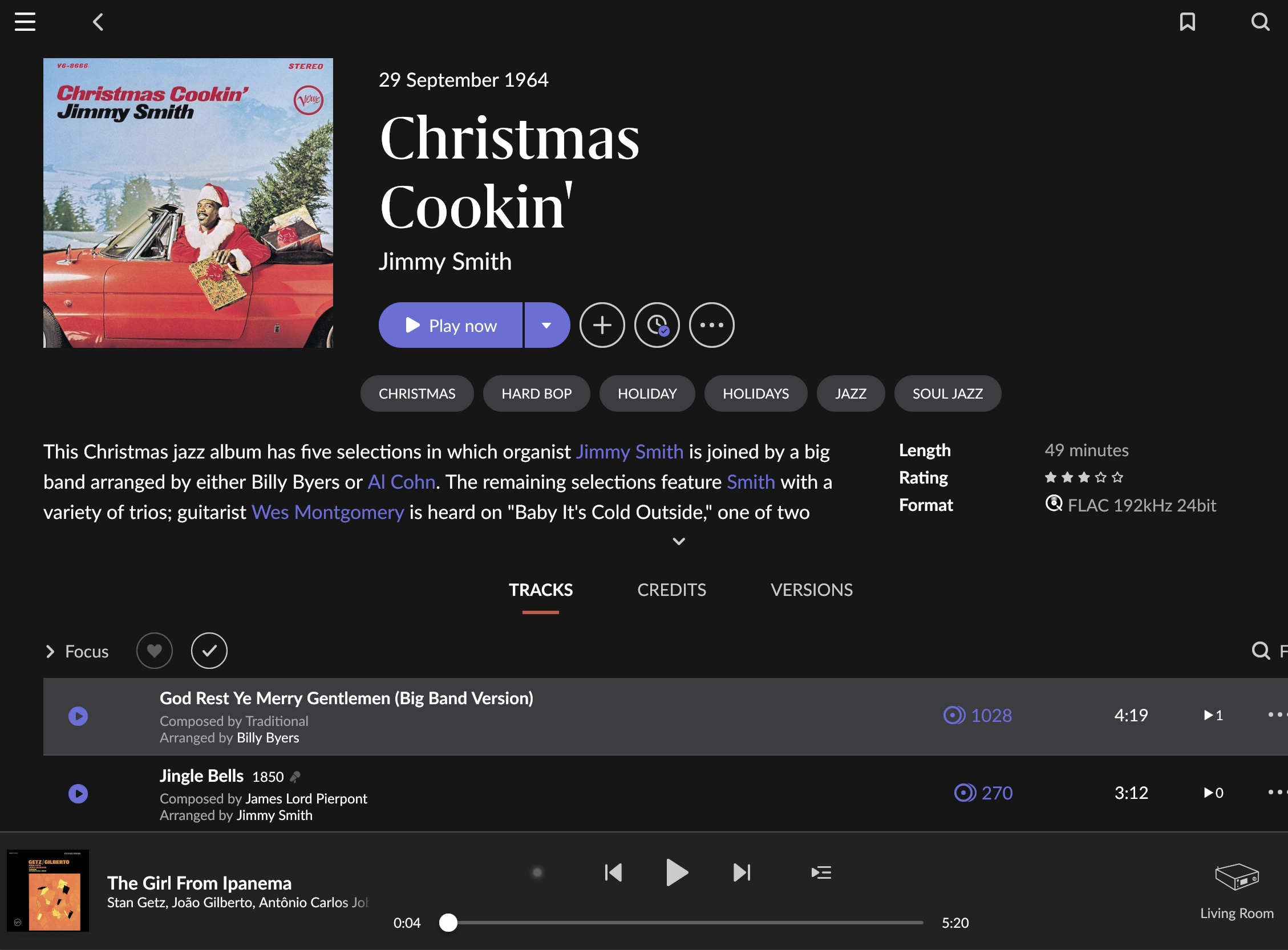
Task: Click the playback progress seek slider
Action: pos(684,923)
